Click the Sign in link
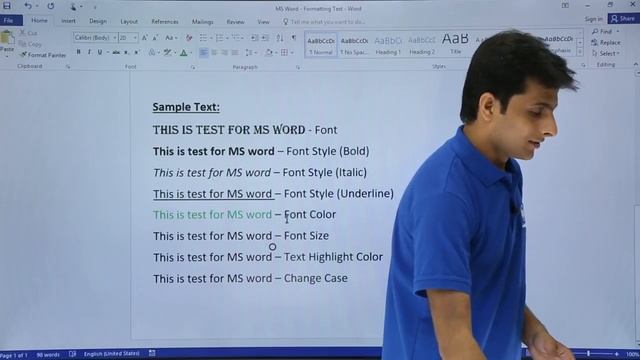The width and height of the screenshot is (640, 360). (x=593, y=19)
